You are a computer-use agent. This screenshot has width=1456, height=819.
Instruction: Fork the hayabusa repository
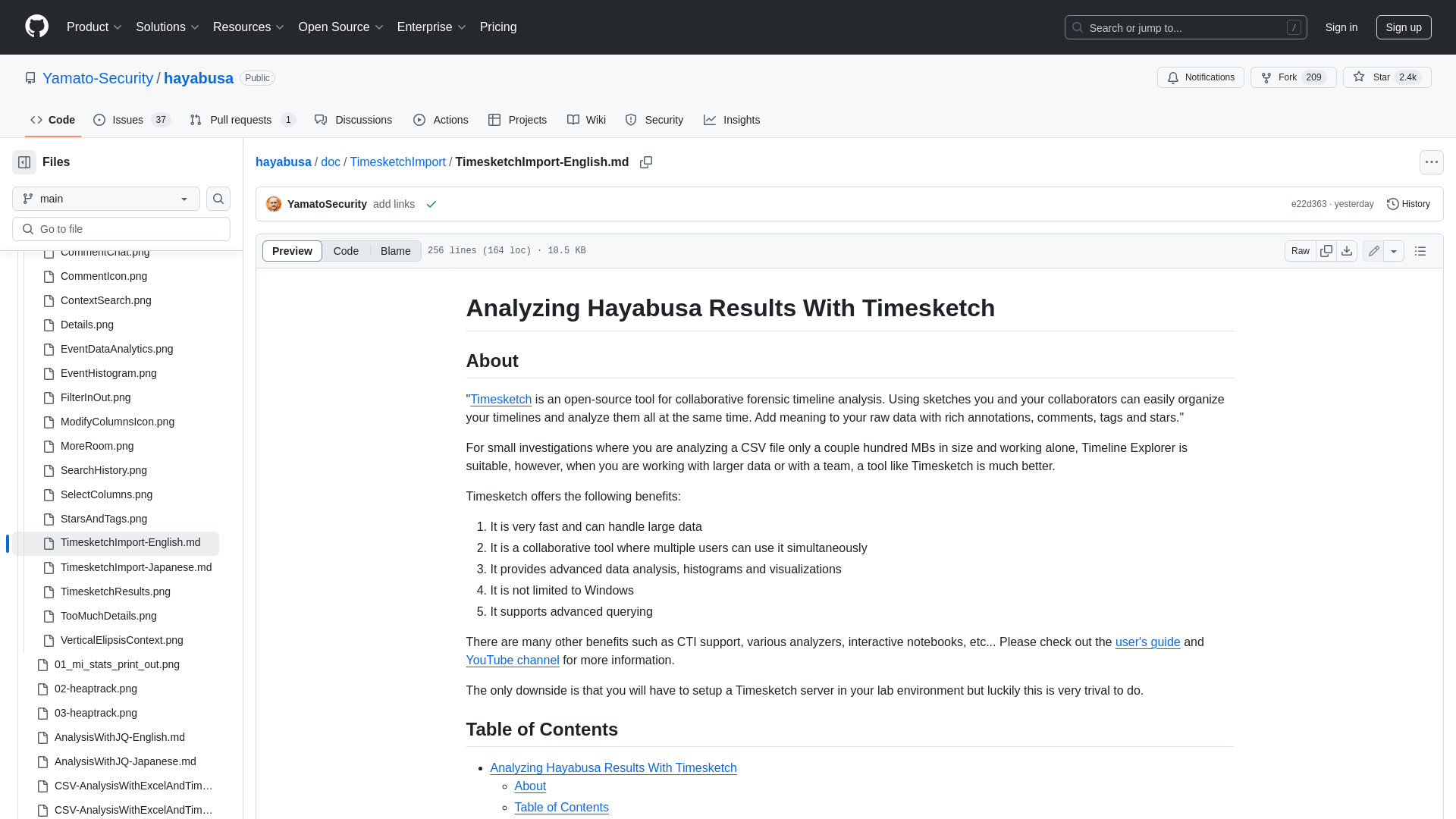[1293, 77]
